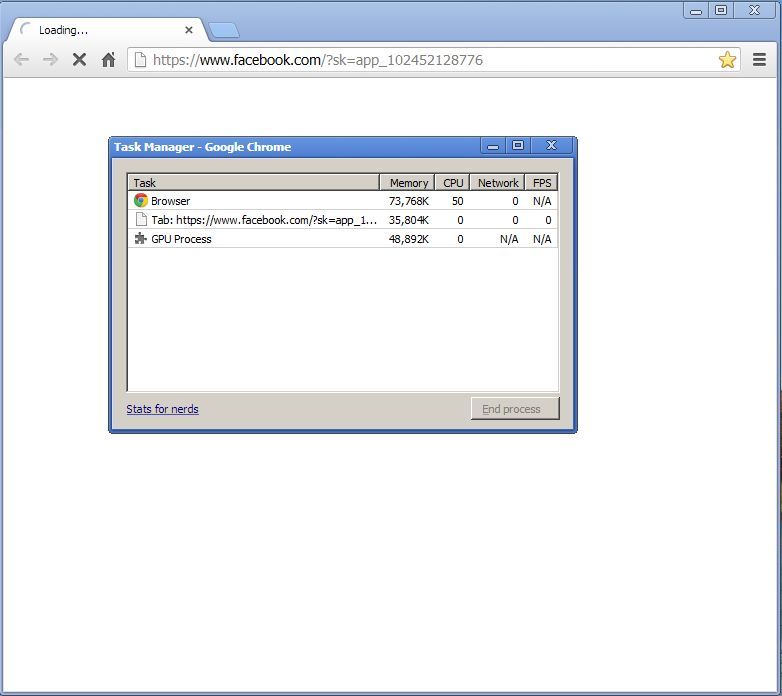The width and height of the screenshot is (782, 696).
Task: Minimize the Task Manager window
Action: pyautogui.click(x=493, y=146)
